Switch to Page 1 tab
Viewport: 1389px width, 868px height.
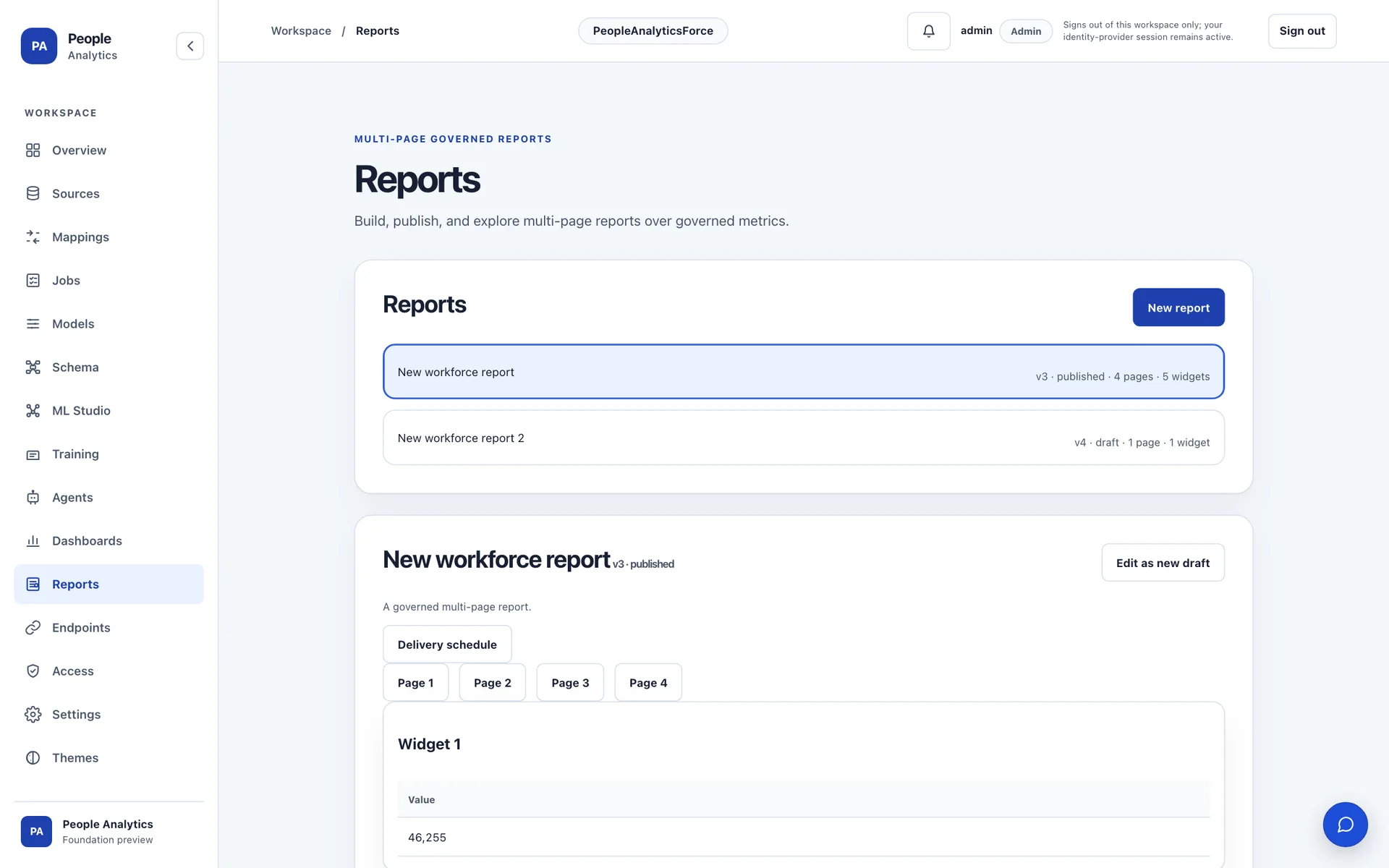click(415, 682)
